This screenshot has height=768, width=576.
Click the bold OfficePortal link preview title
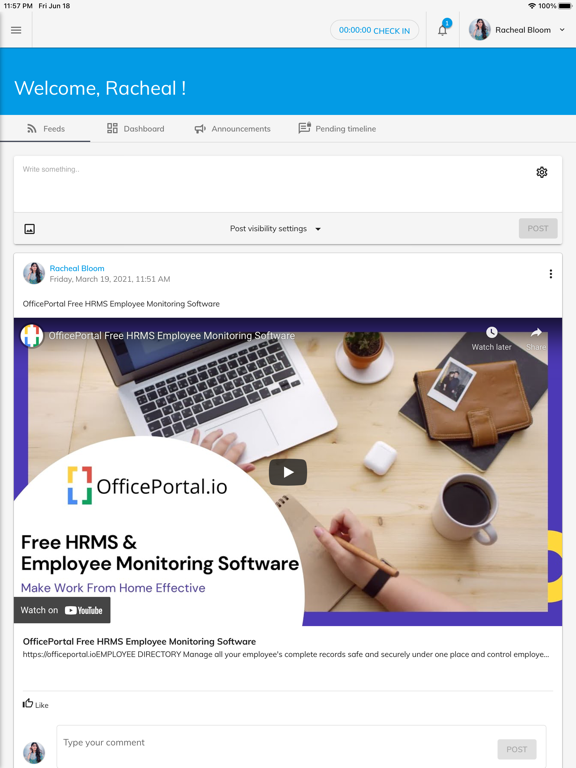click(x=139, y=642)
